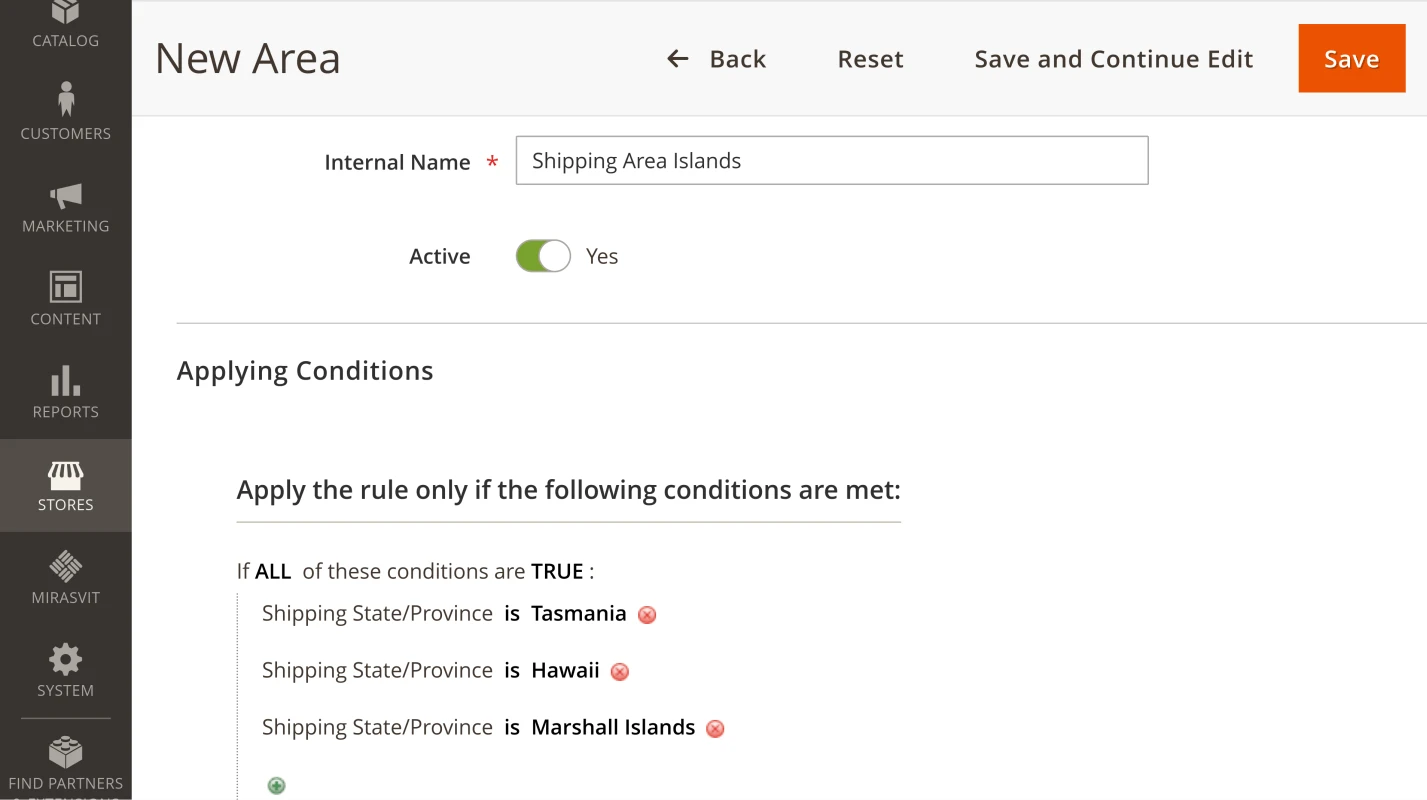Open the Content layout icon
The width and height of the screenshot is (1427, 800).
click(x=65, y=287)
